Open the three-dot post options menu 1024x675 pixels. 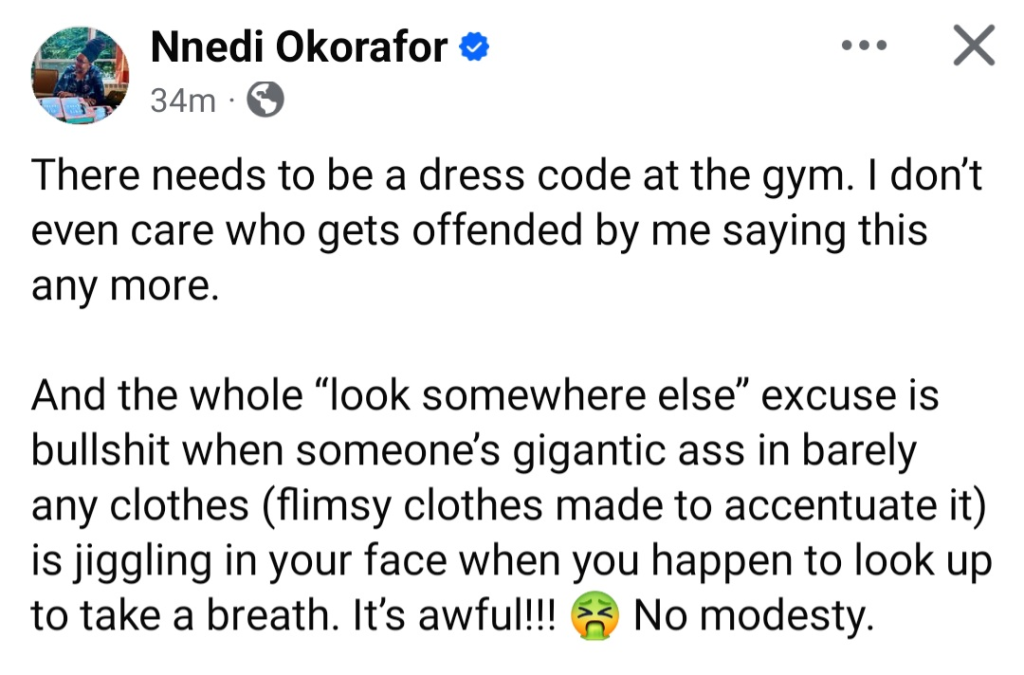click(864, 46)
